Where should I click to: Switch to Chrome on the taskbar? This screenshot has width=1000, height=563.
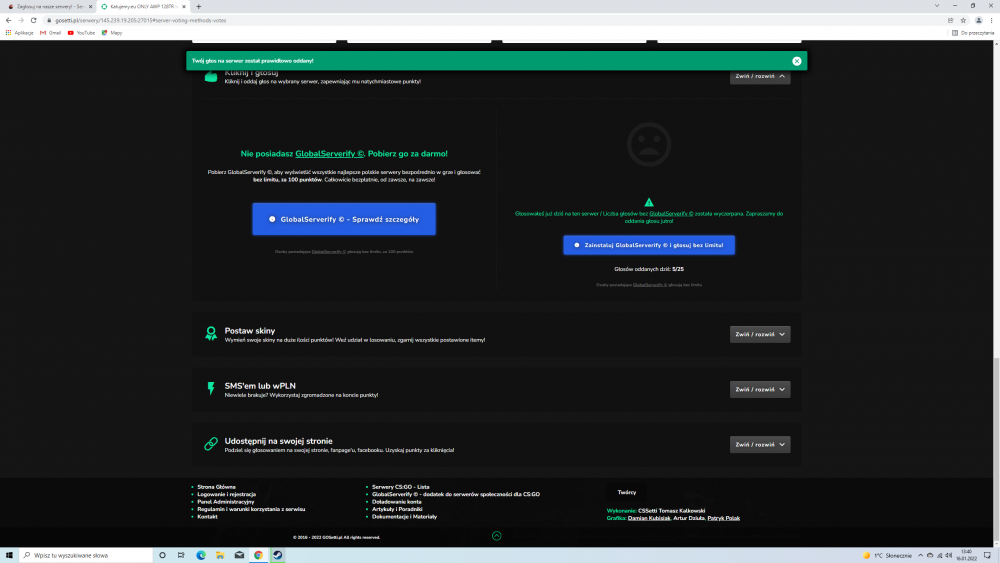point(258,555)
